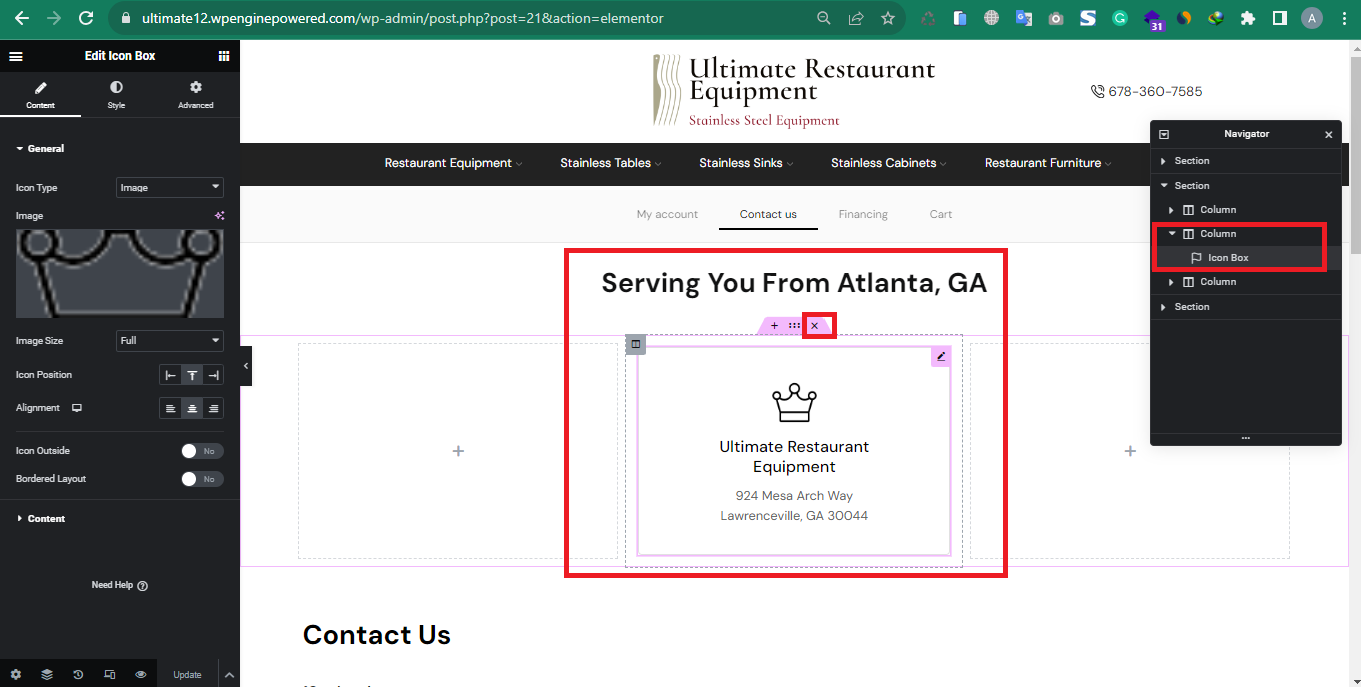Image resolution: width=1361 pixels, height=687 pixels.
Task: Open the Financing link
Action: coord(863,214)
